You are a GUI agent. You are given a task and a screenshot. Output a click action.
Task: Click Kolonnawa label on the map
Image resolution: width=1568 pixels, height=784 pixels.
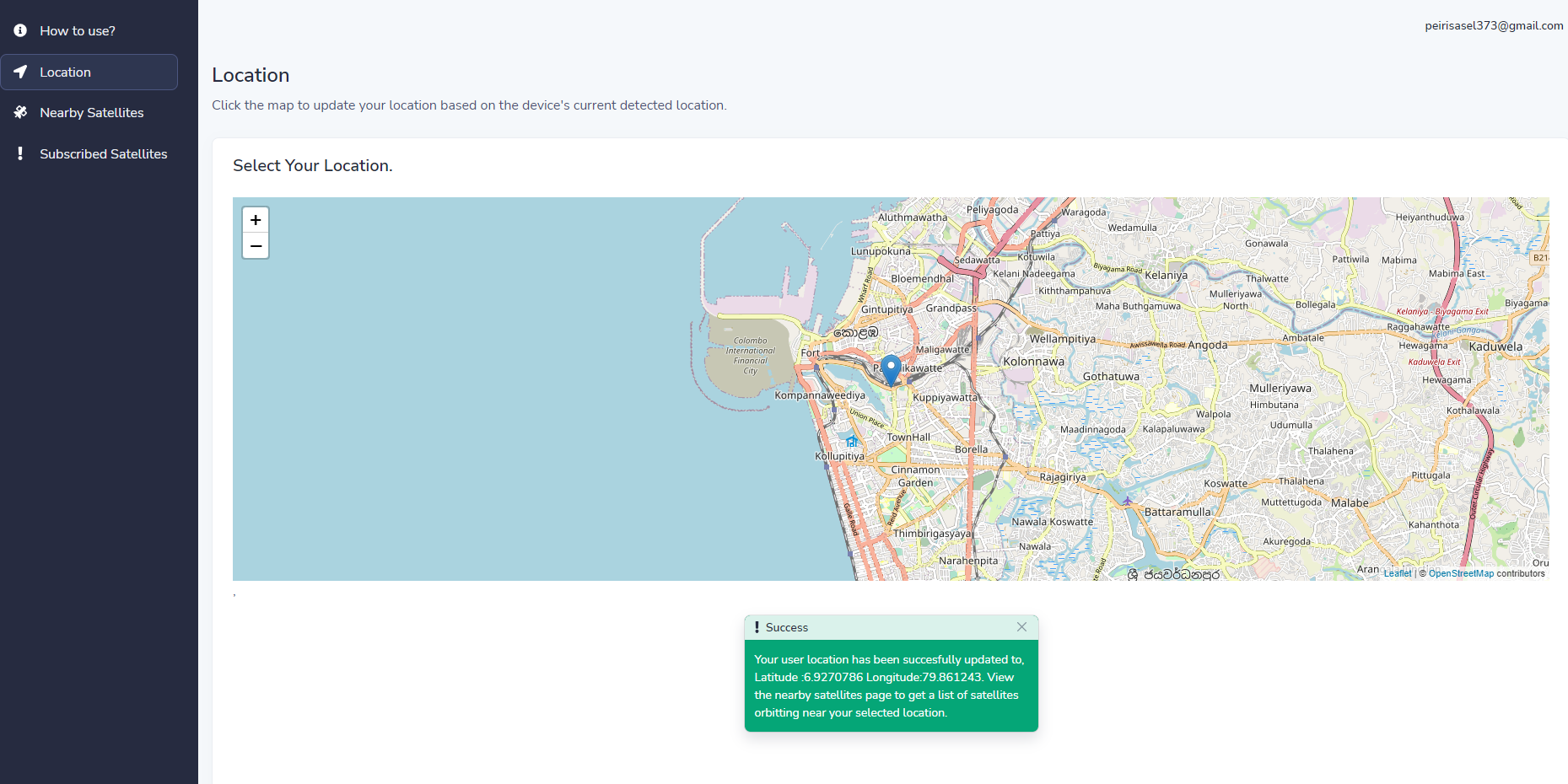pyautogui.click(x=1033, y=362)
